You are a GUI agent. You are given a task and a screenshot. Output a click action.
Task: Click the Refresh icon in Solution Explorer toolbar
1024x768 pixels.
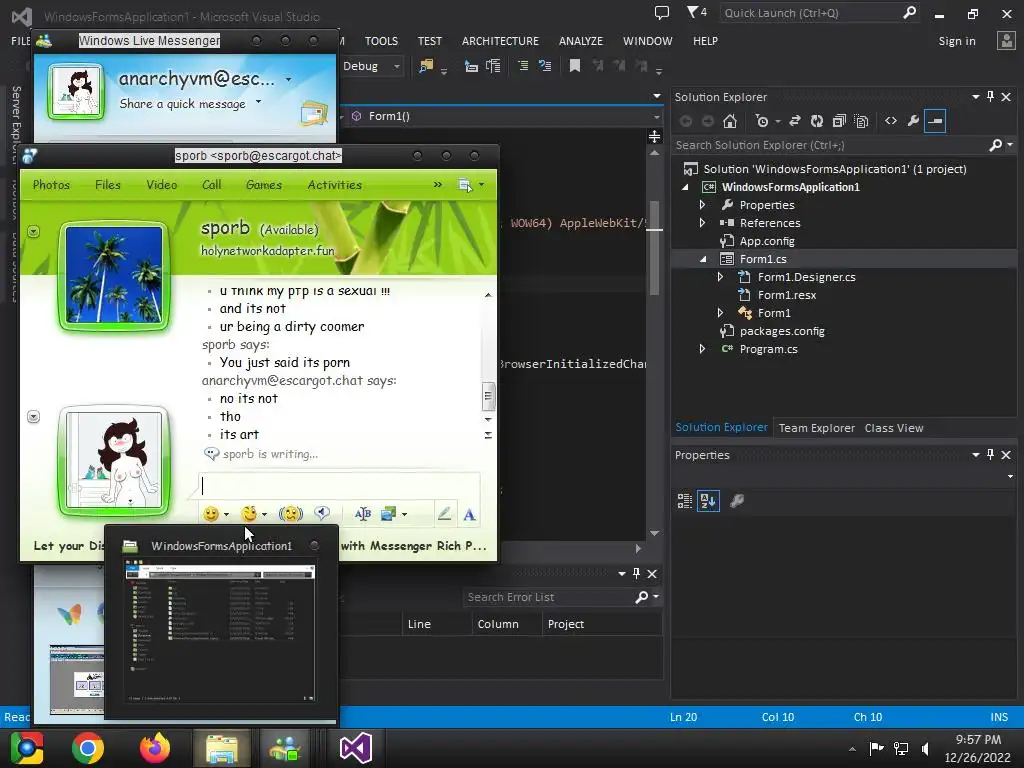(816, 121)
